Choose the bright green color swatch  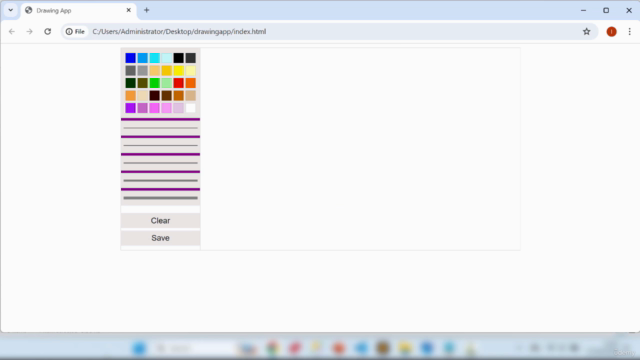pos(155,83)
